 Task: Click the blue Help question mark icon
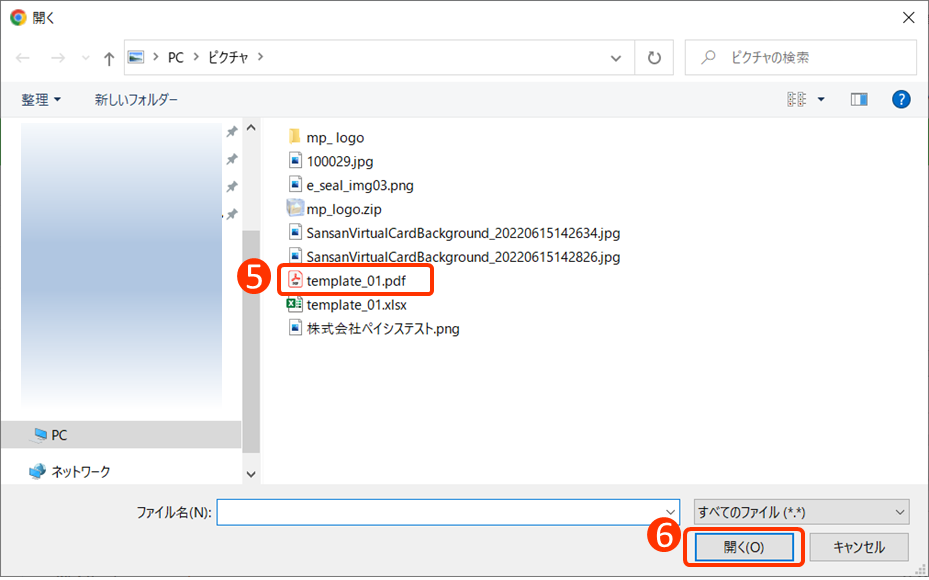(x=900, y=100)
